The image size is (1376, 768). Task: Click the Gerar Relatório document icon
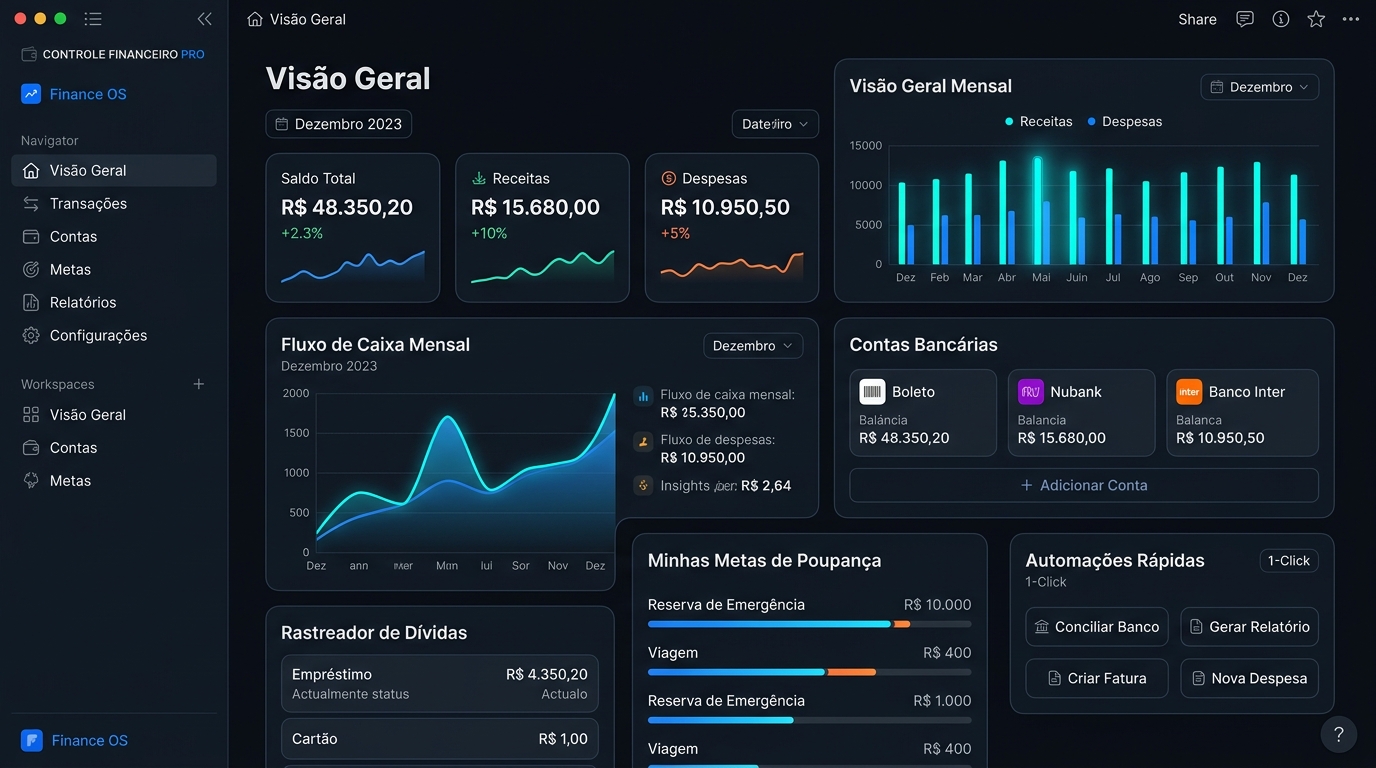(1196, 627)
